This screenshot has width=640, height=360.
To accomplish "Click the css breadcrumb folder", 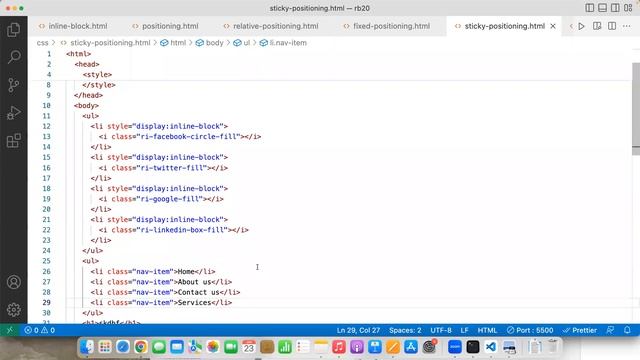I will click(x=42, y=43).
